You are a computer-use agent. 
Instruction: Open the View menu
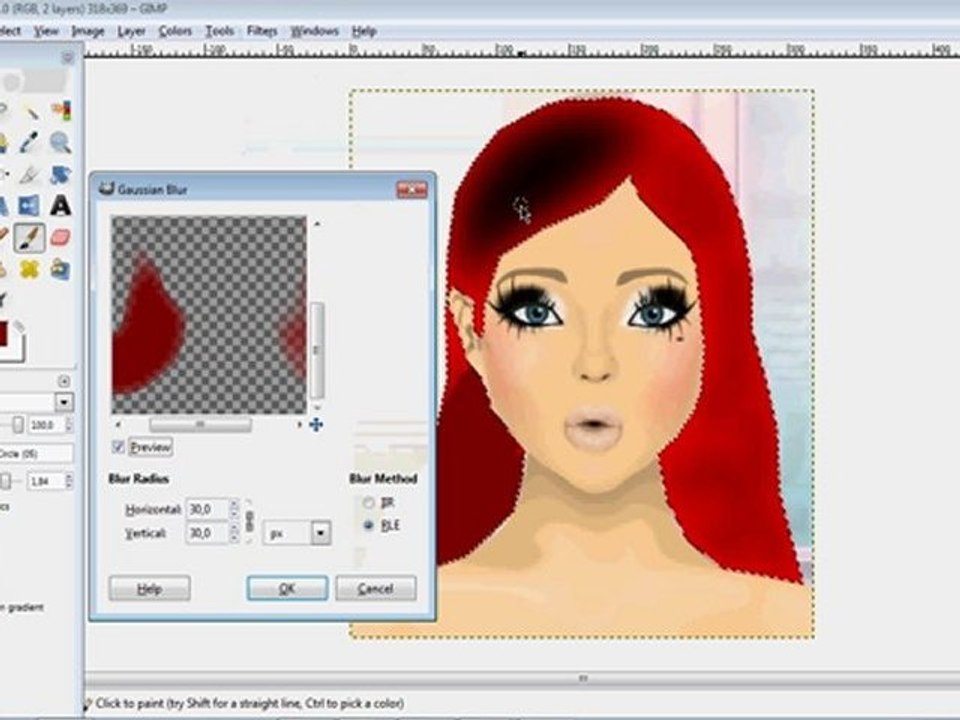tap(46, 31)
